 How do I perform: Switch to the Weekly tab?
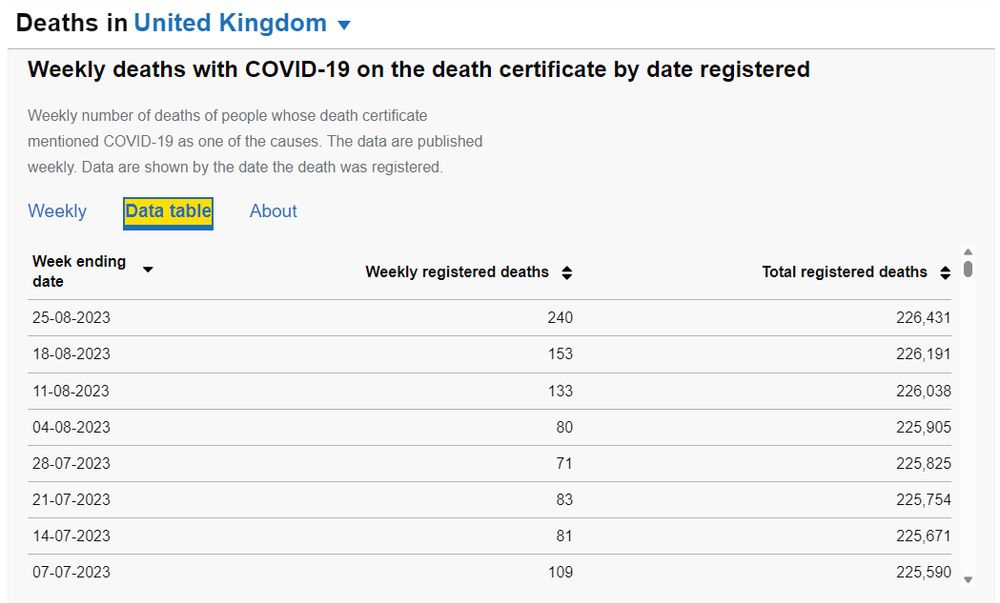(x=57, y=211)
